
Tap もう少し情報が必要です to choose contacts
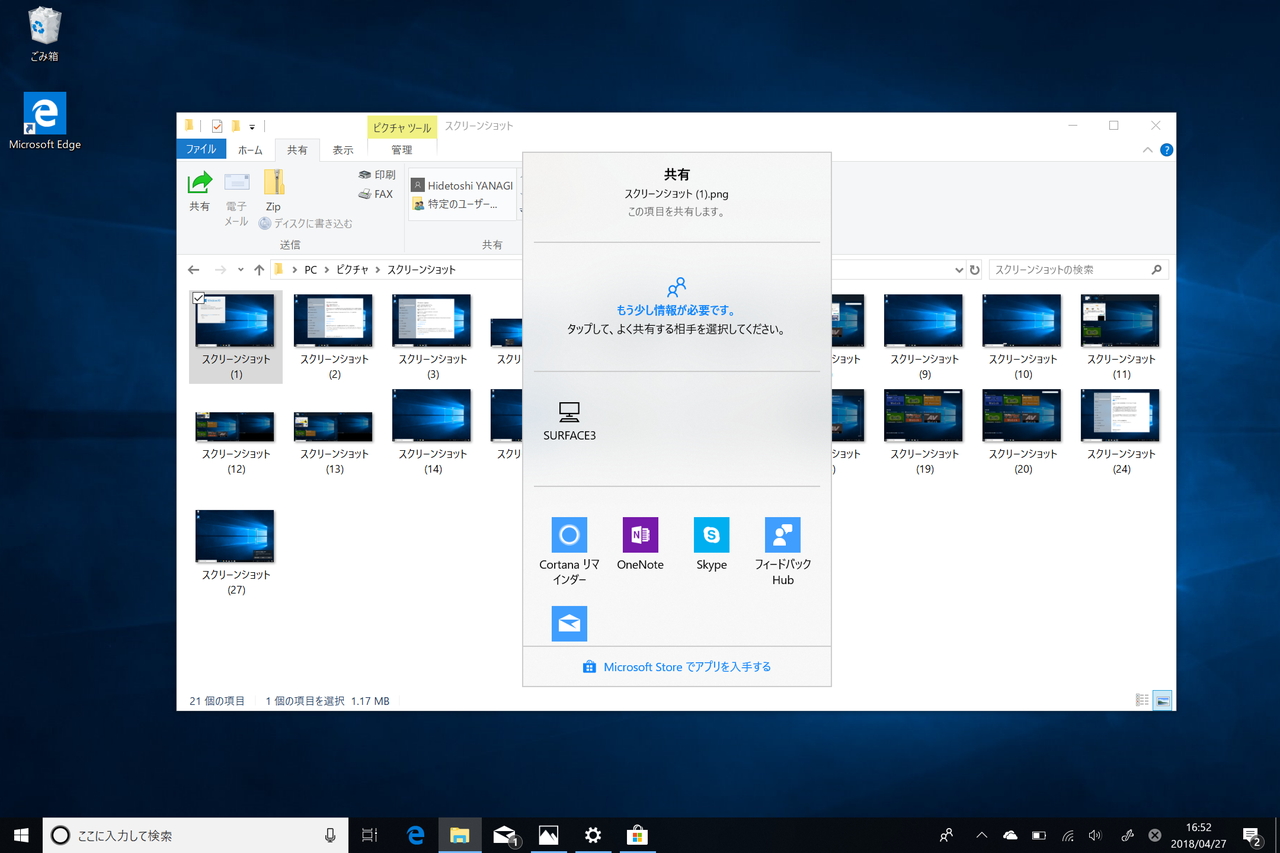676,310
